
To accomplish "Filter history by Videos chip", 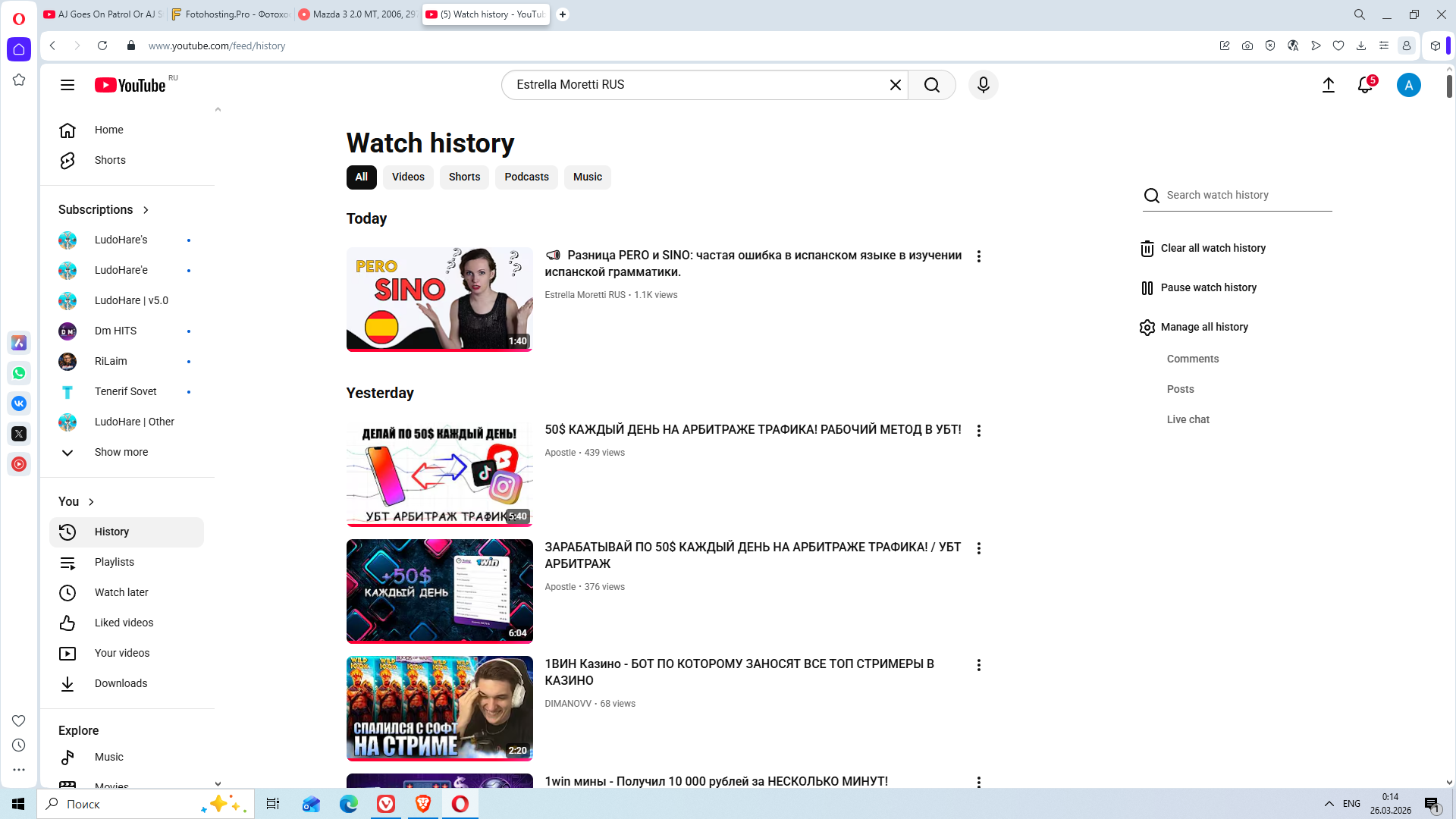I will [408, 177].
